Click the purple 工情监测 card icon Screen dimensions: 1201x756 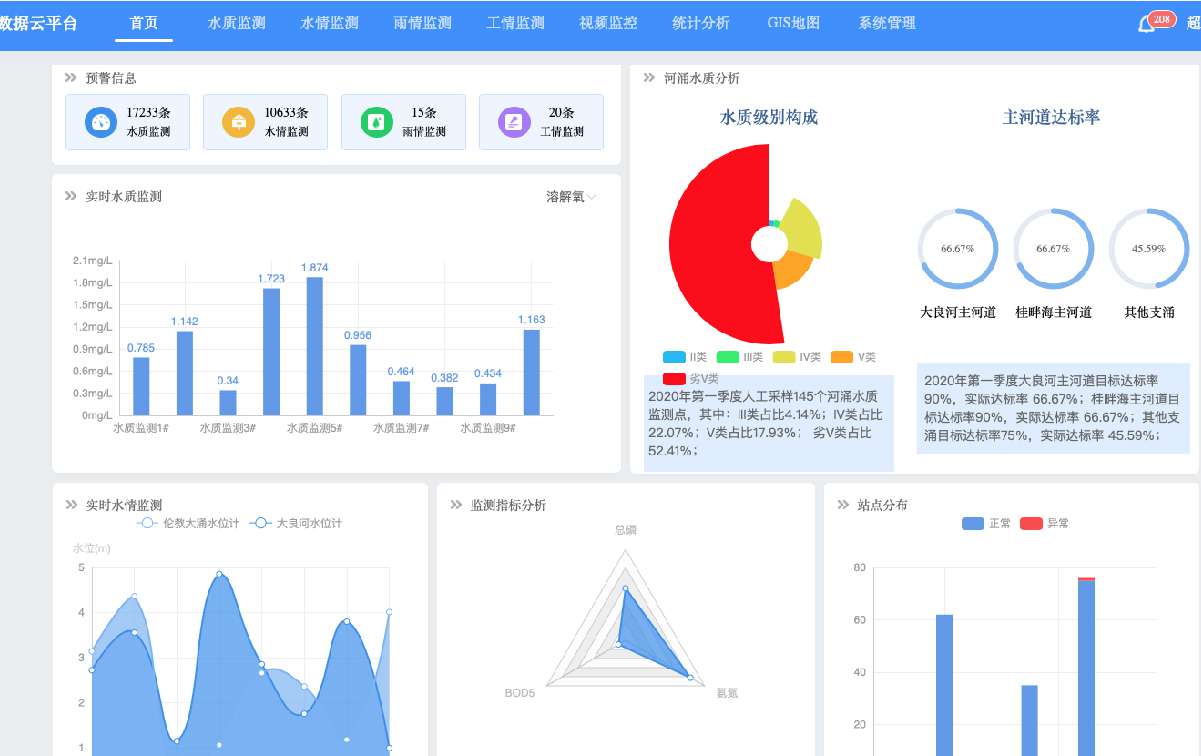[513, 121]
